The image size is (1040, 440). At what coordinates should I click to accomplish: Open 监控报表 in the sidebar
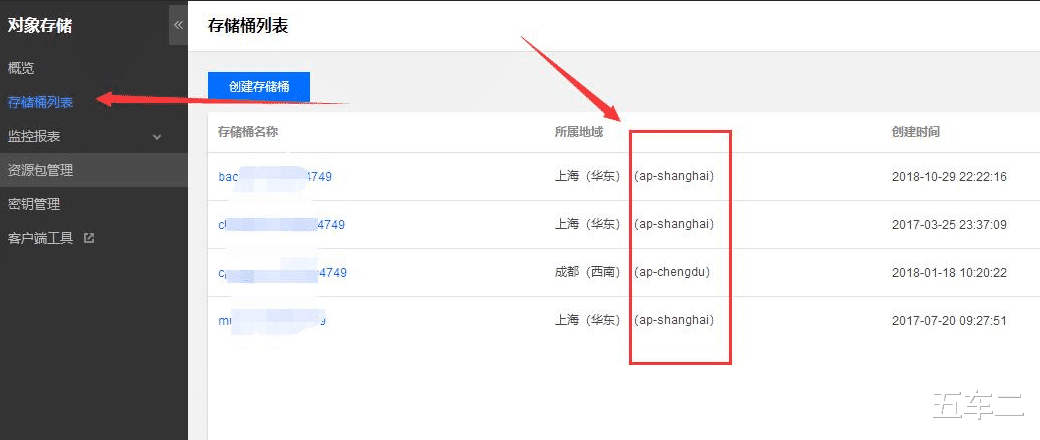pyautogui.click(x=34, y=136)
